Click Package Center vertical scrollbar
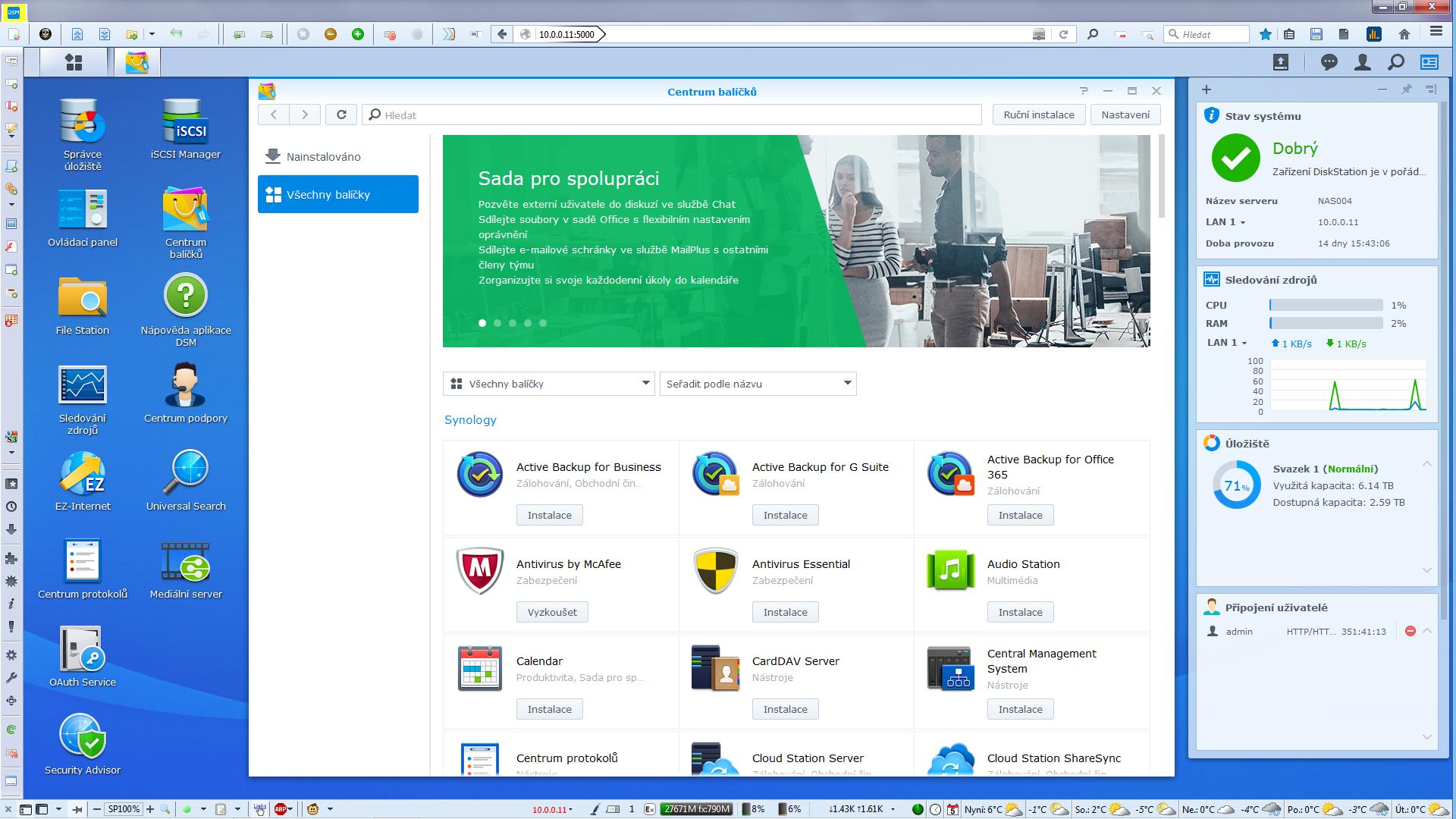Screen dimensions: 1456x819 click(1163, 176)
